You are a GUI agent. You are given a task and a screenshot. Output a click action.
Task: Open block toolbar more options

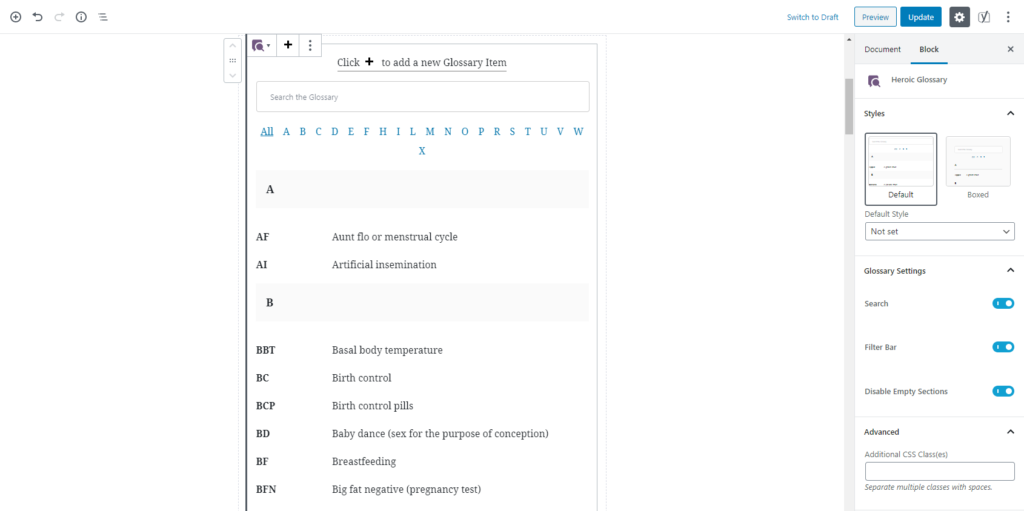(x=310, y=45)
